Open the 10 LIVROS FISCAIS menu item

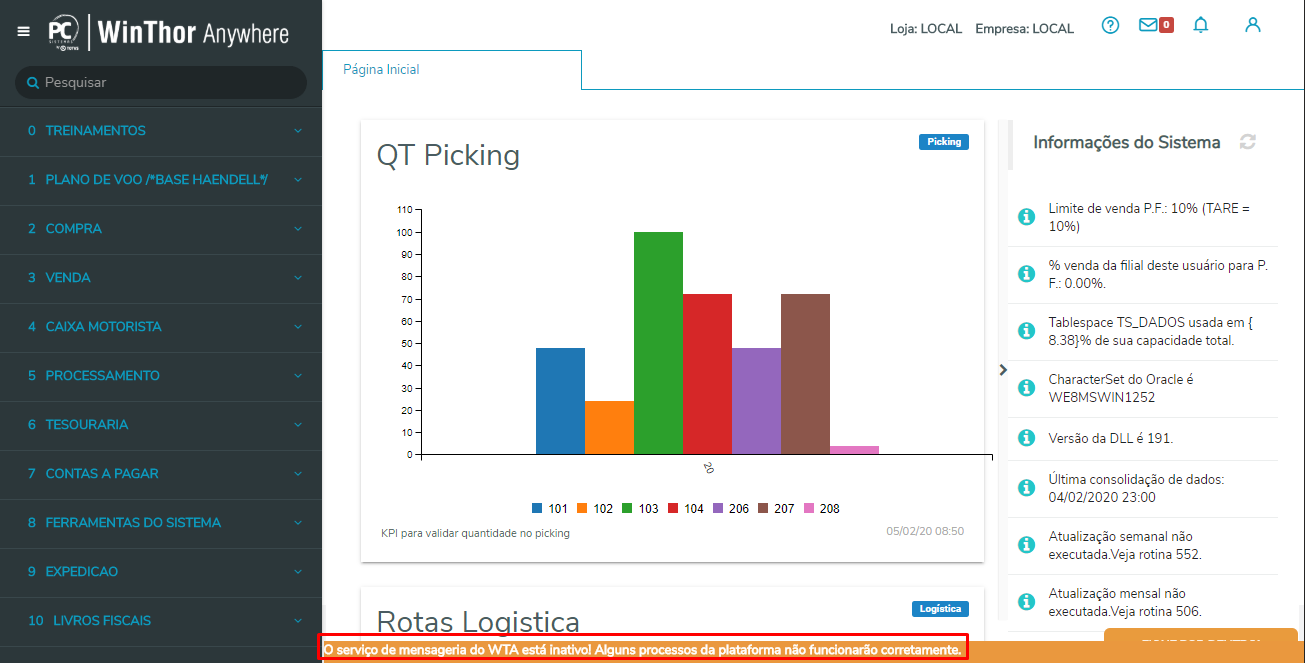coord(161,621)
